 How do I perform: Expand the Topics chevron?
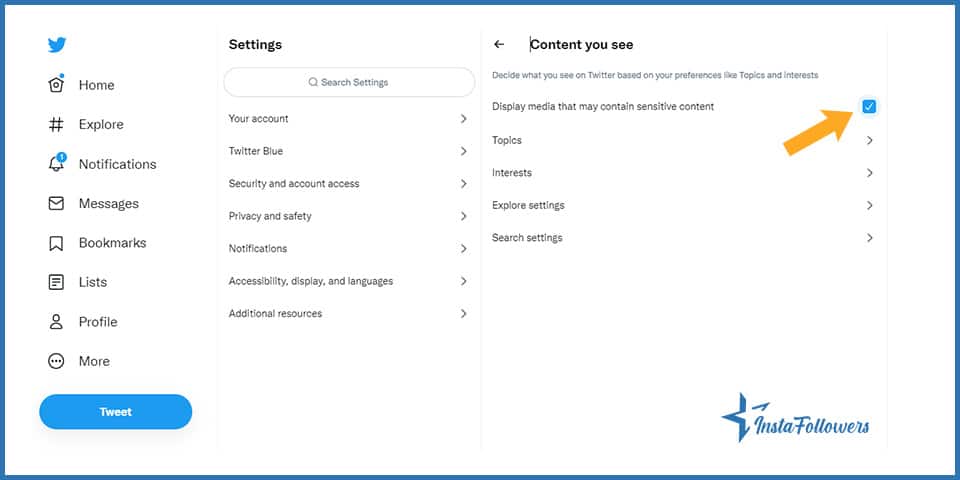click(869, 140)
